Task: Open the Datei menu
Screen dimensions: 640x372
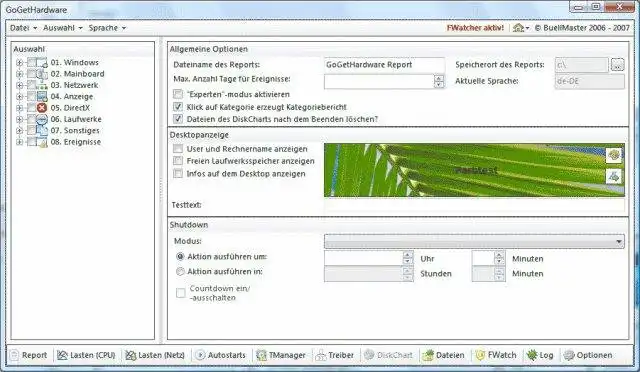Action: (x=23, y=28)
